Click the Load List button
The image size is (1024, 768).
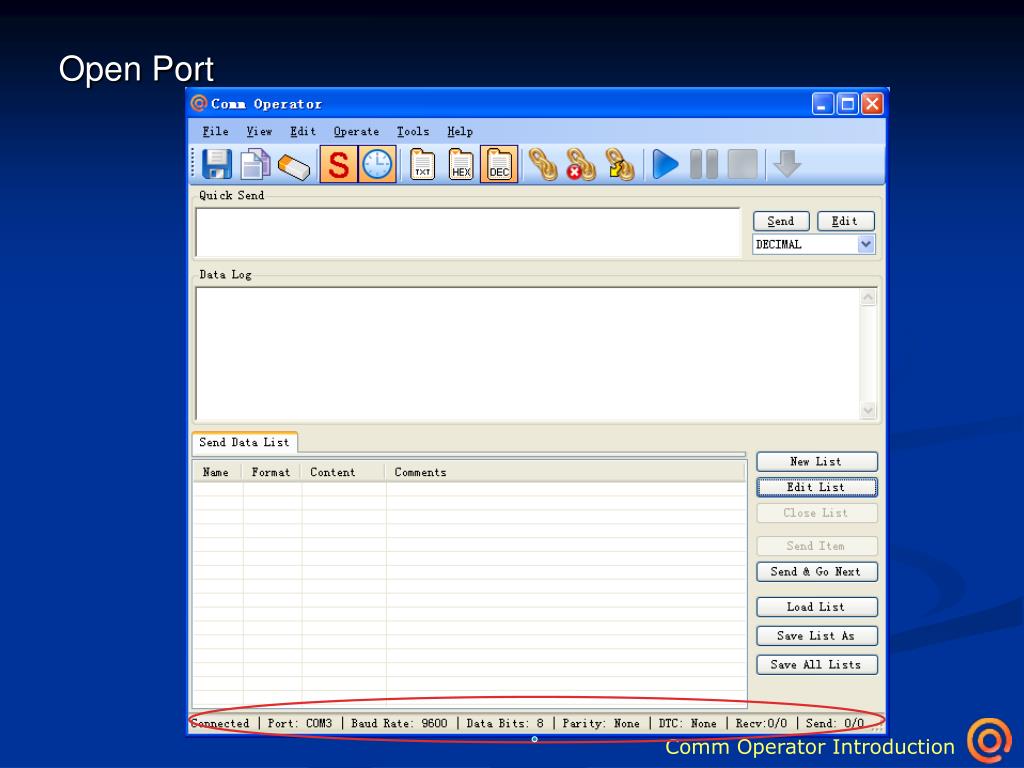[x=816, y=607]
